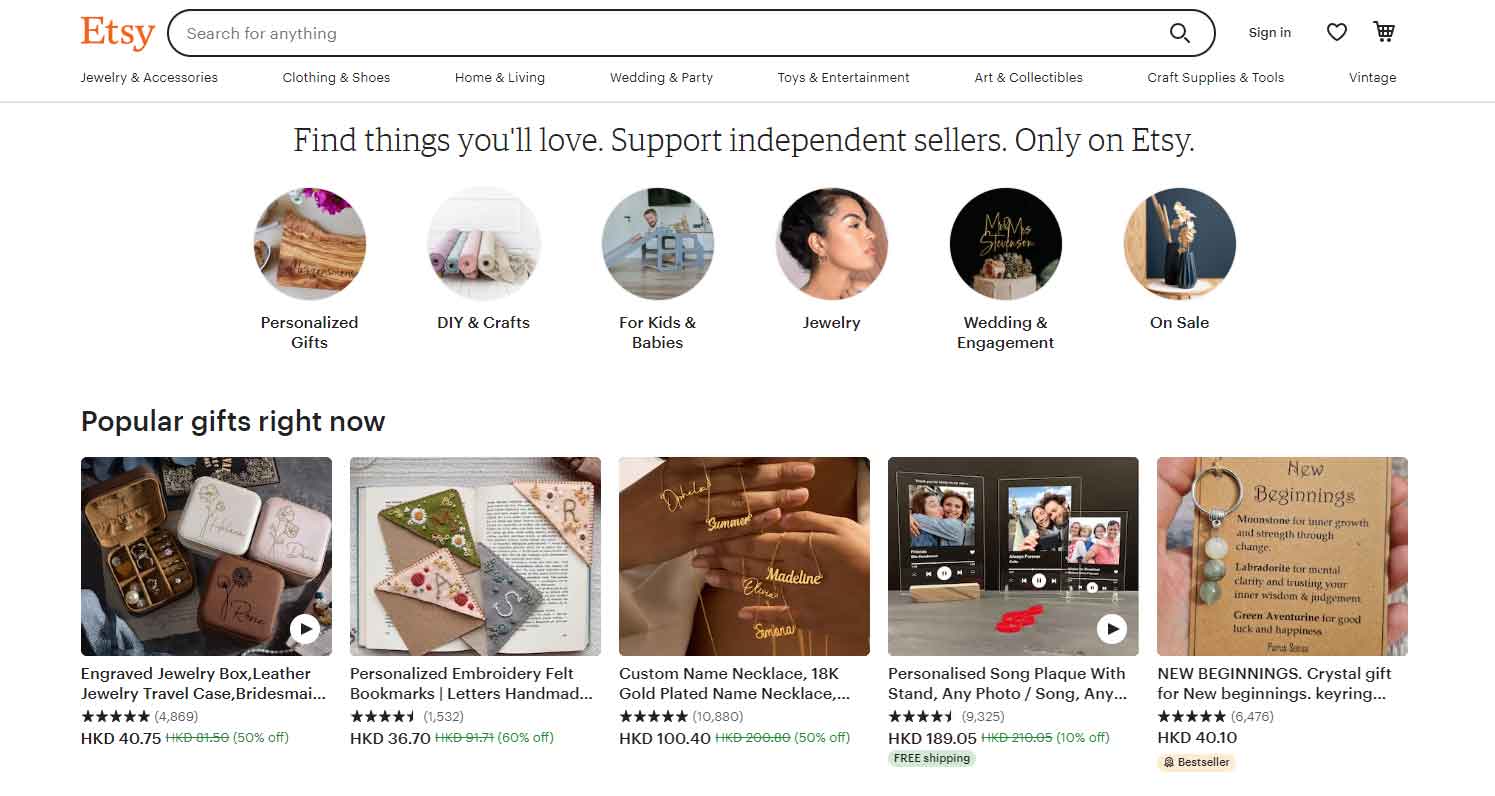
Task: Open favorites heart icon
Action: coord(1337,33)
